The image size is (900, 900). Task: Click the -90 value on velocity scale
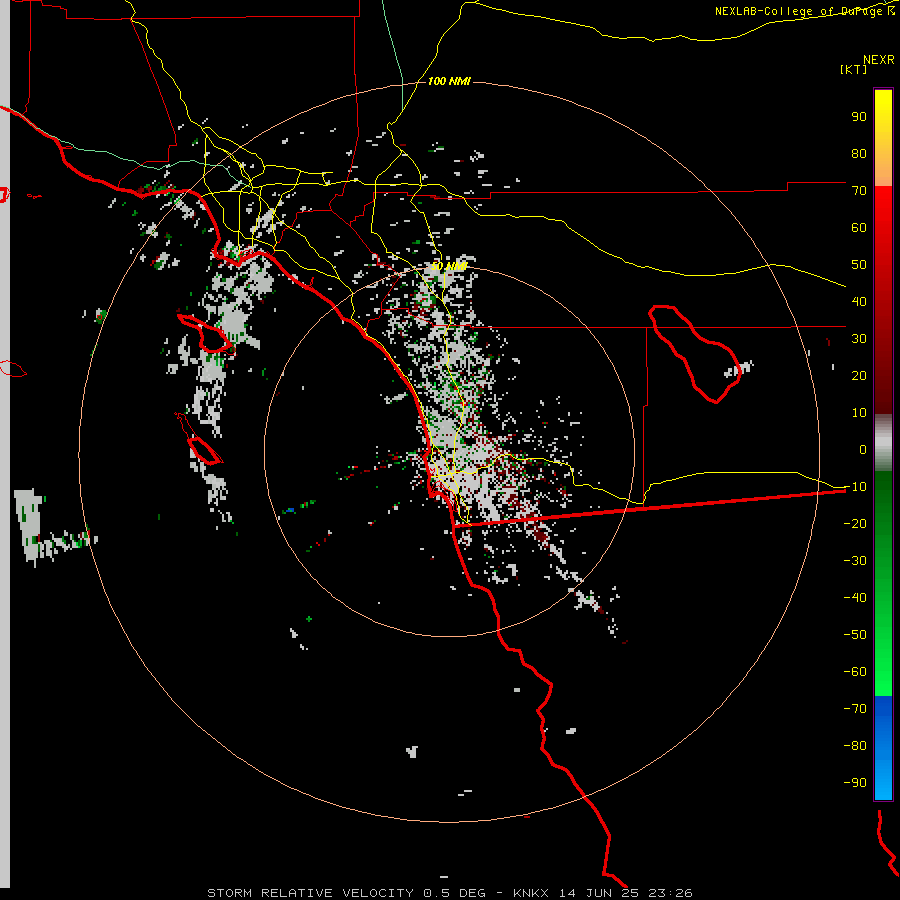point(855,783)
